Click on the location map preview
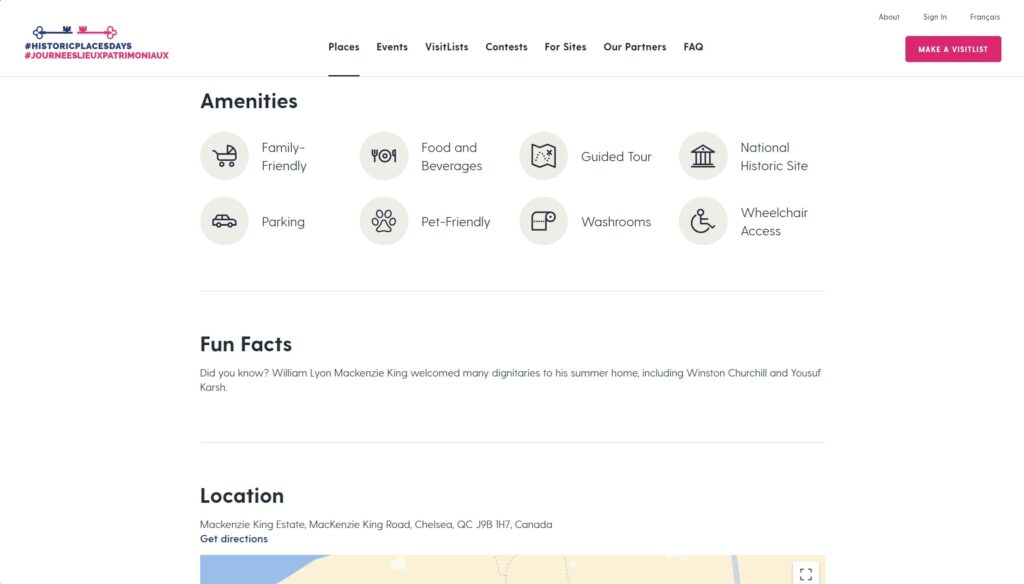This screenshot has height=584, width=1024. (500, 570)
